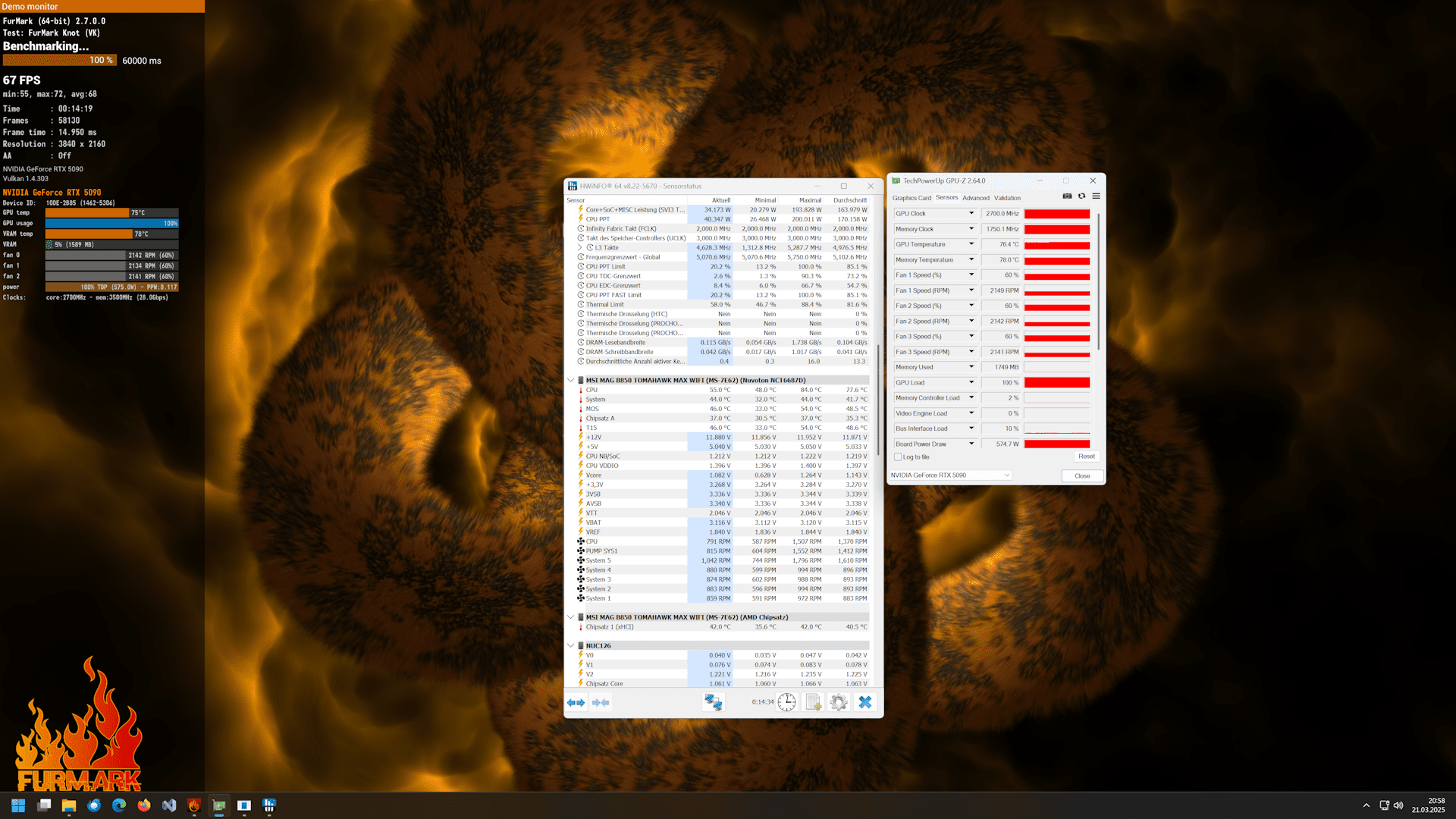The image size is (1456, 819).
Task: Enable Log to file checkbox
Action: point(899,457)
